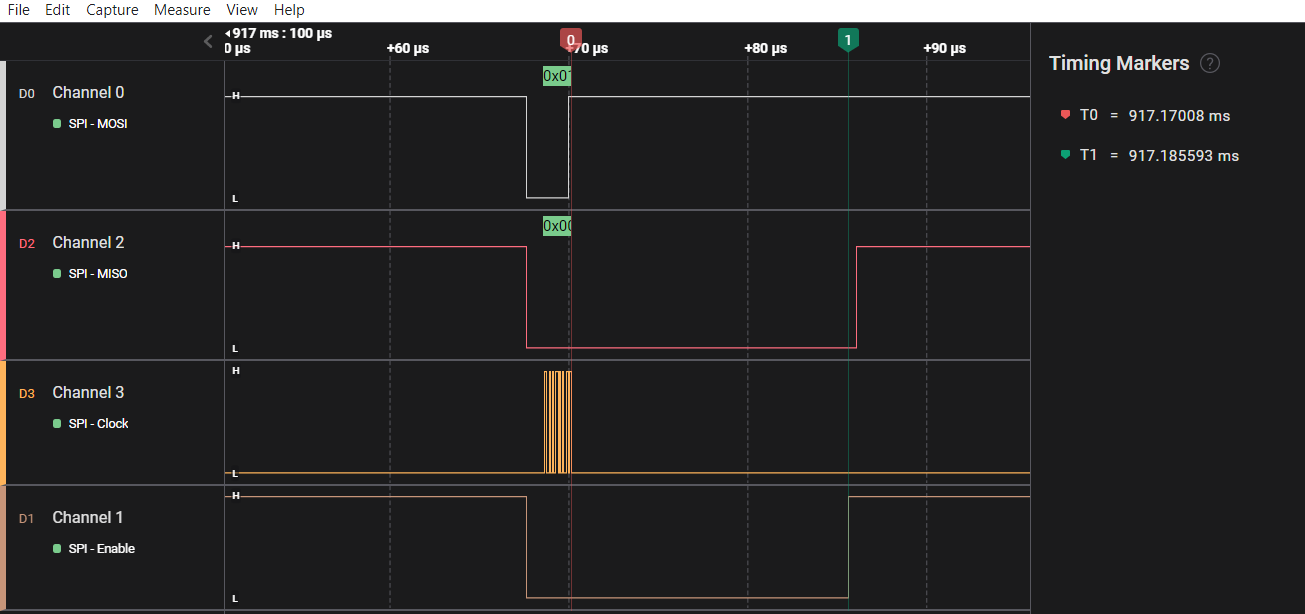Click the SPI - MISO analyzer tag

pyautogui.click(x=91, y=274)
